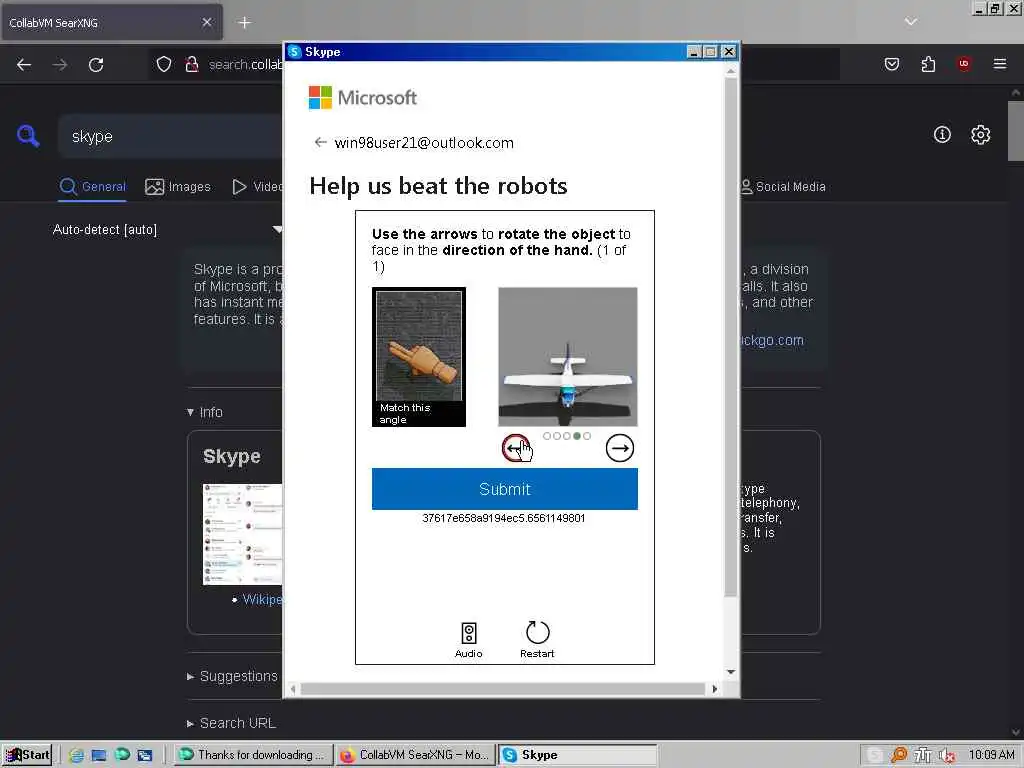Open the list all tabs chevron
Screen dimensions: 1024x768
tap(911, 22)
